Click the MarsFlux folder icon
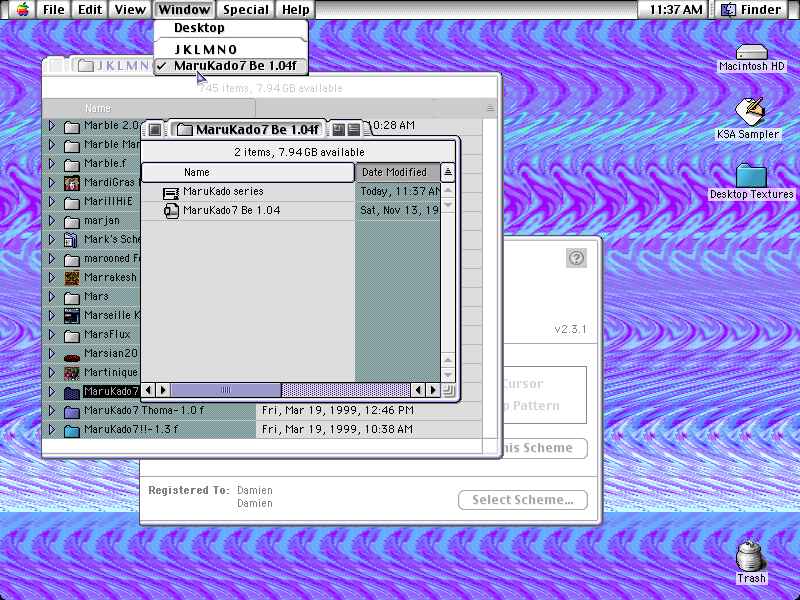Image resolution: width=800 pixels, height=600 pixels. [x=72, y=335]
